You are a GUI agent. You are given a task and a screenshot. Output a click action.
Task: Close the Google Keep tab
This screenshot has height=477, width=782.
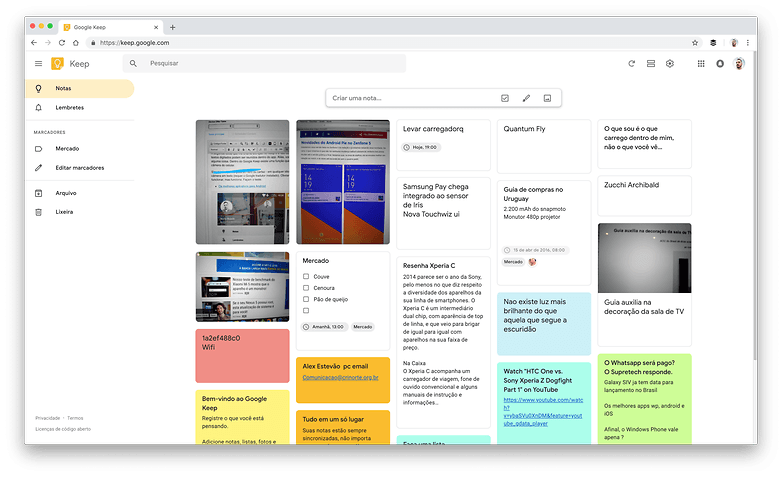[x=156, y=27]
